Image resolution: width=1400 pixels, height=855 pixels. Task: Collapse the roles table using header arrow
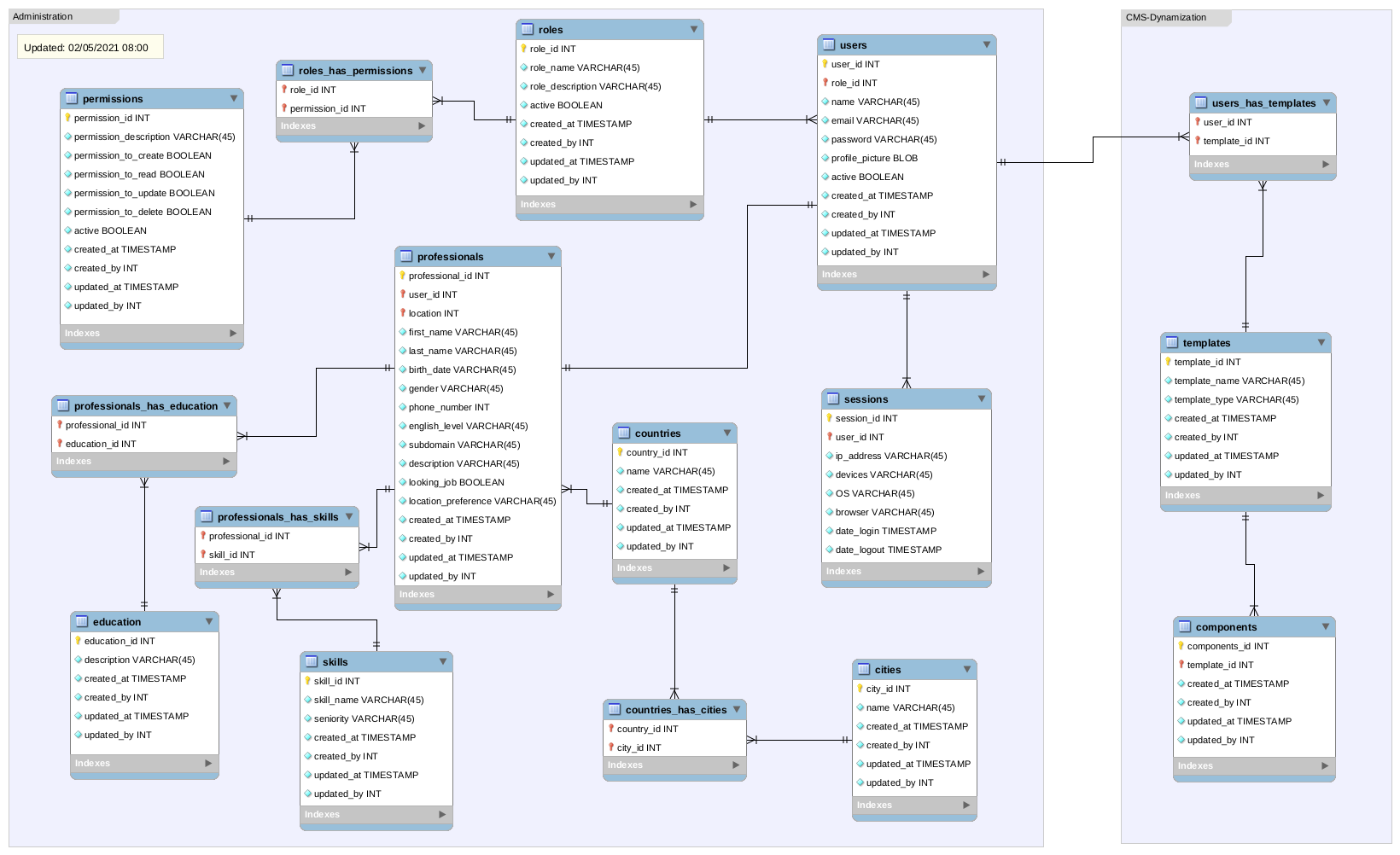pyautogui.click(x=694, y=30)
